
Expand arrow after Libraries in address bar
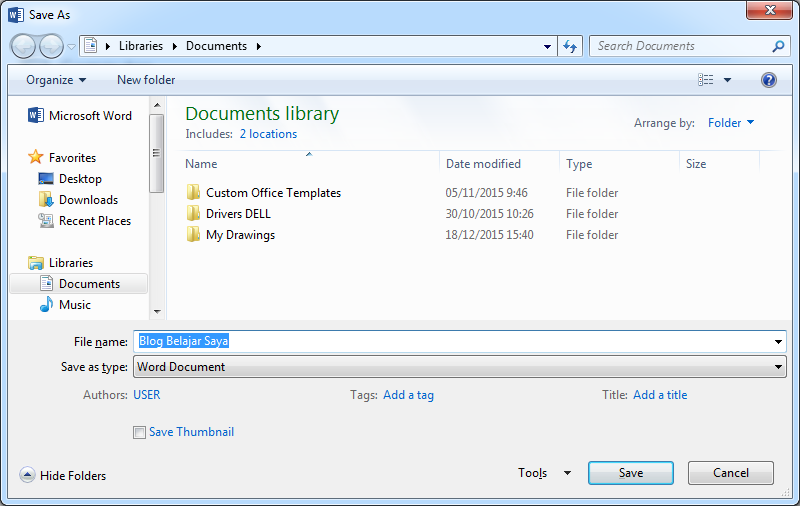[x=174, y=46]
